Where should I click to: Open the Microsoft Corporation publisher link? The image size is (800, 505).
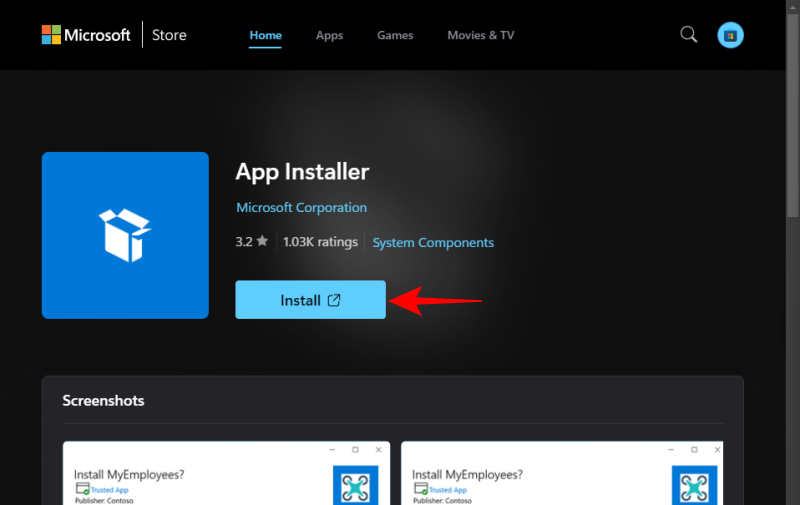(301, 208)
